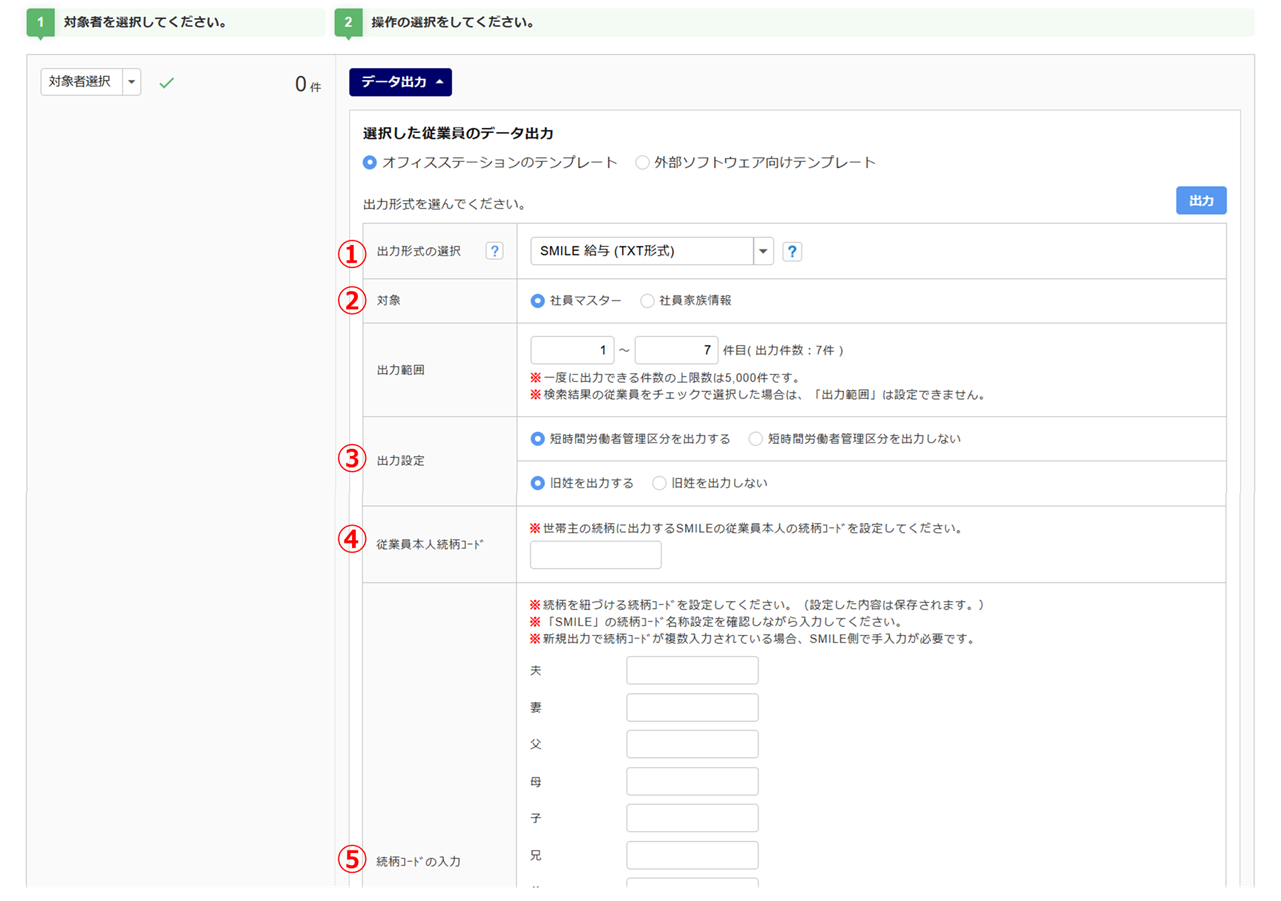The image size is (1281, 901).
Task: Select オフィスステーションのテンプレート radio option
Action: pos(370,162)
